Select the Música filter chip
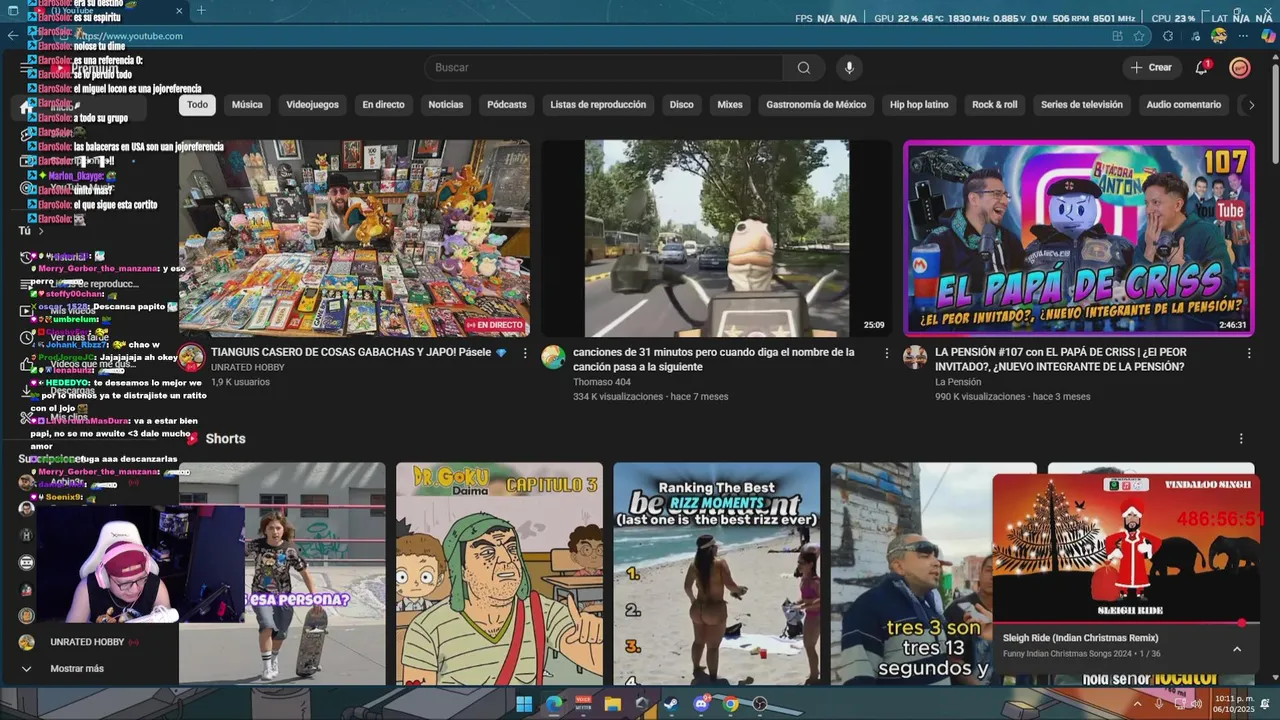The width and height of the screenshot is (1280, 720). 247,105
